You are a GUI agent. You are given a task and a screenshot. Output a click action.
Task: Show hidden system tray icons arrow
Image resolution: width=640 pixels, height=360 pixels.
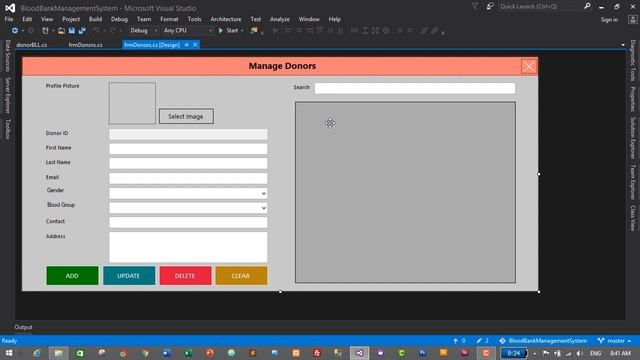(x=535, y=353)
